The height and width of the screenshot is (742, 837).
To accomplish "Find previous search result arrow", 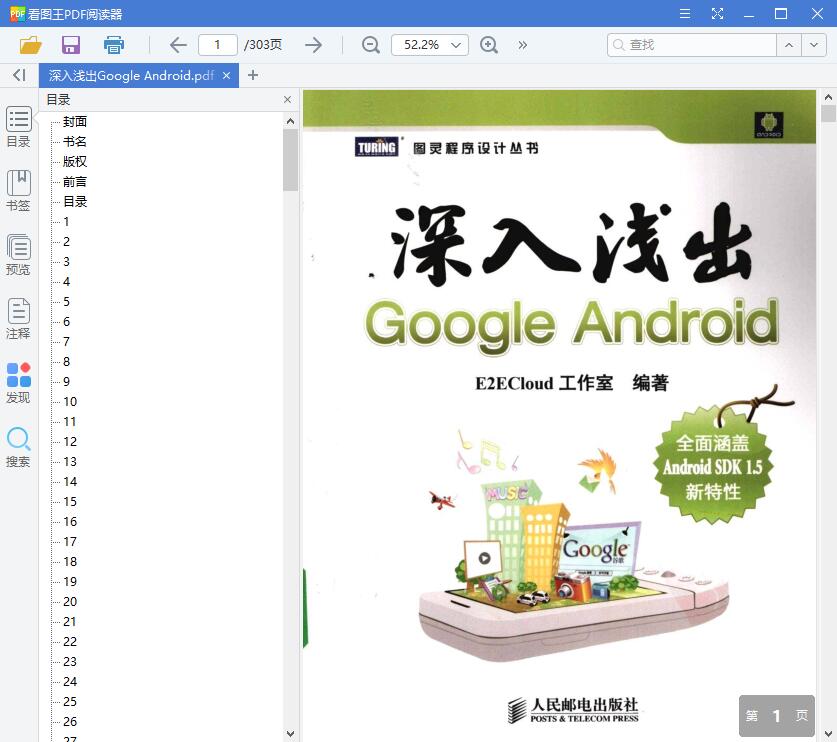I will (789, 45).
